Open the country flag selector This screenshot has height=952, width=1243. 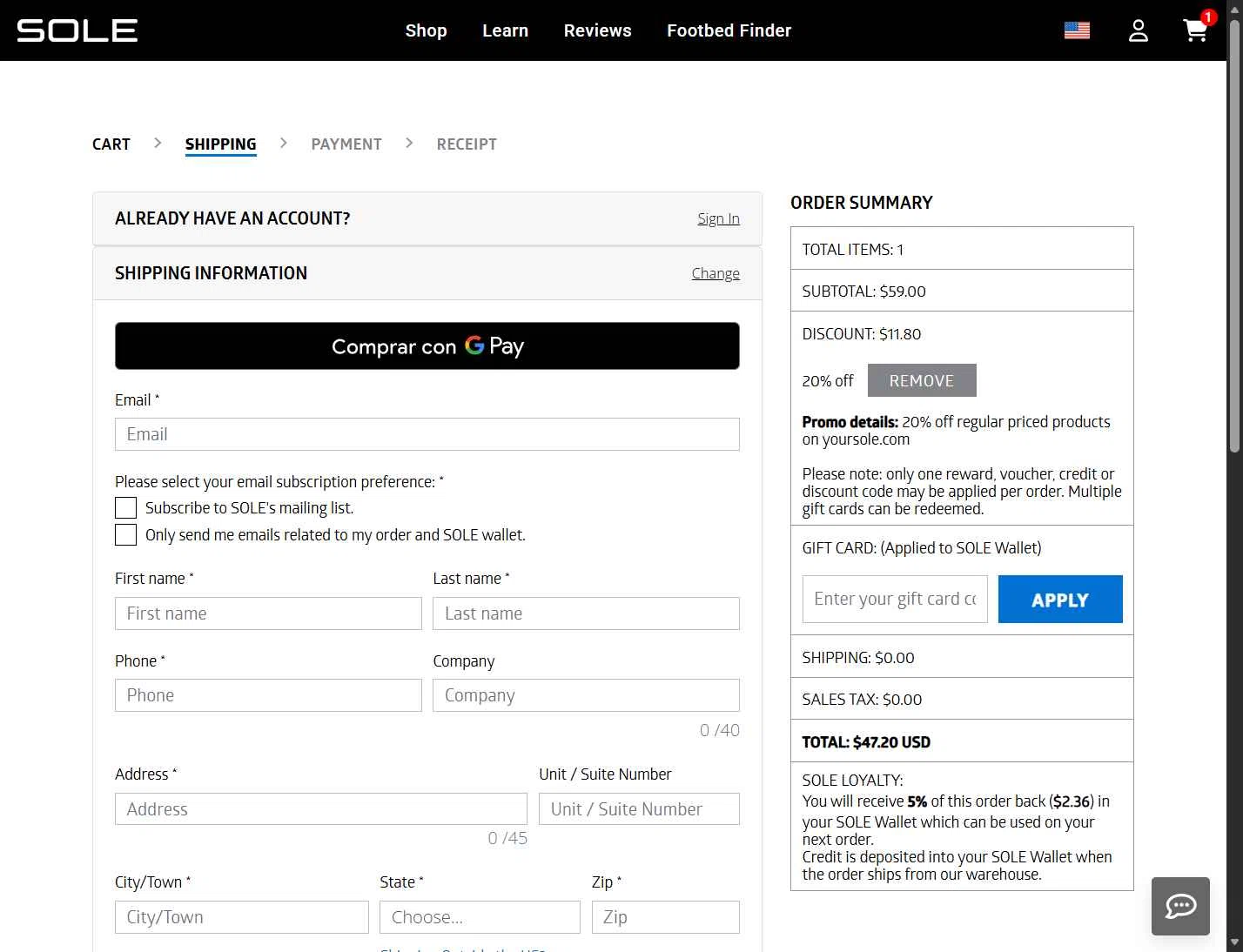coord(1077,30)
